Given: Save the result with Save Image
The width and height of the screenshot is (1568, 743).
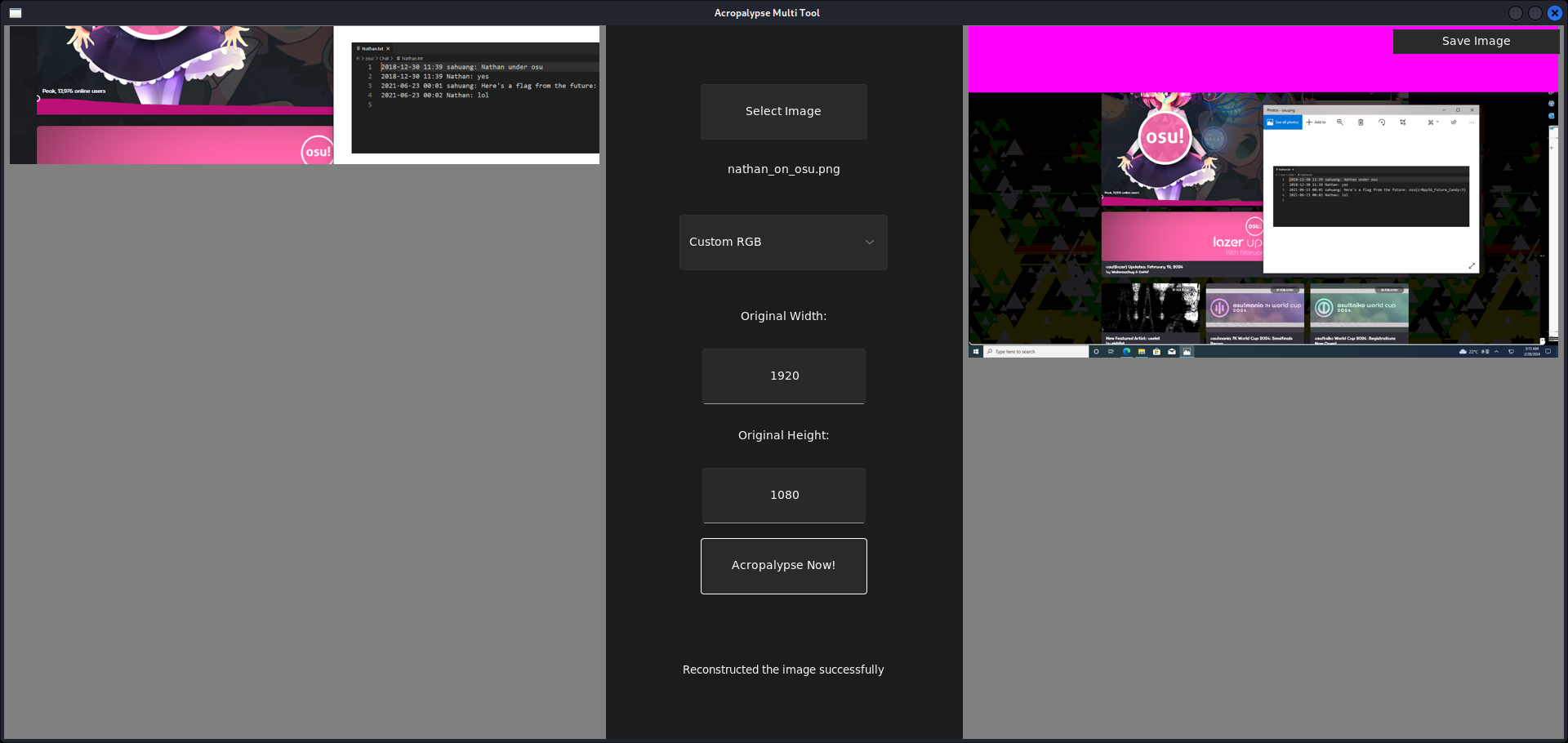Looking at the screenshot, I should 1475,42.
